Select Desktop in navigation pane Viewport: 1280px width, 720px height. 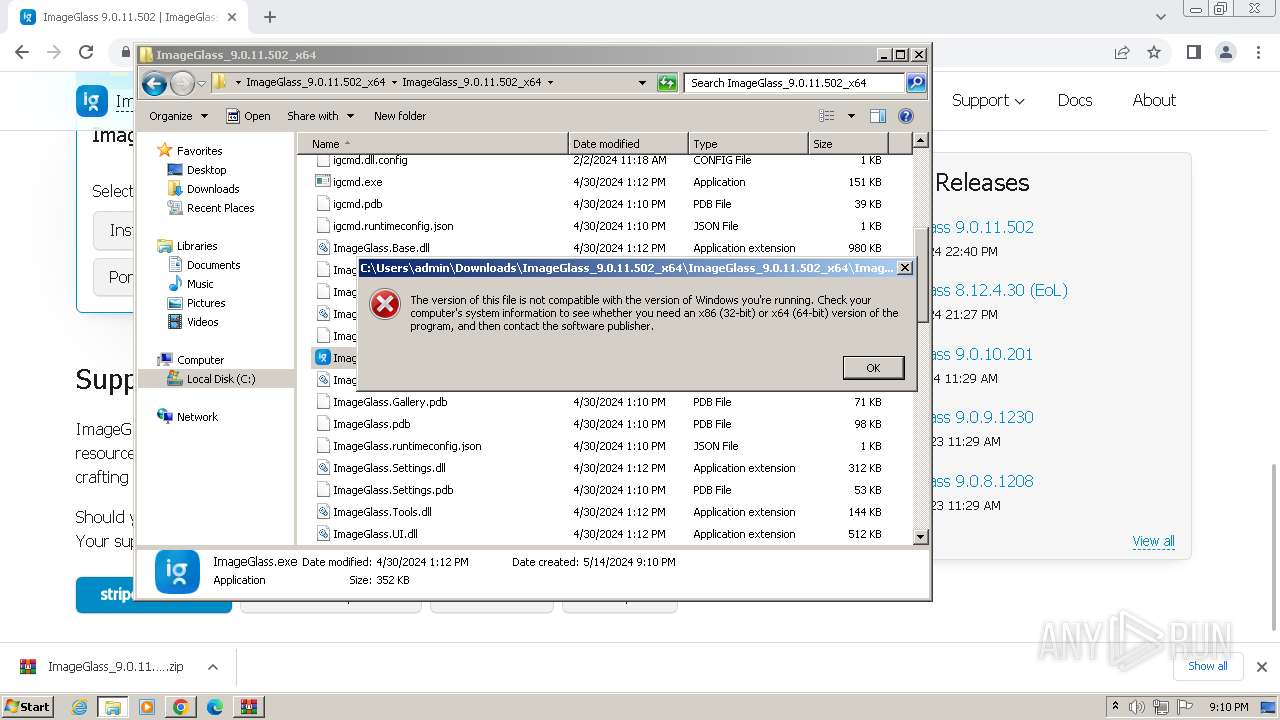206,170
